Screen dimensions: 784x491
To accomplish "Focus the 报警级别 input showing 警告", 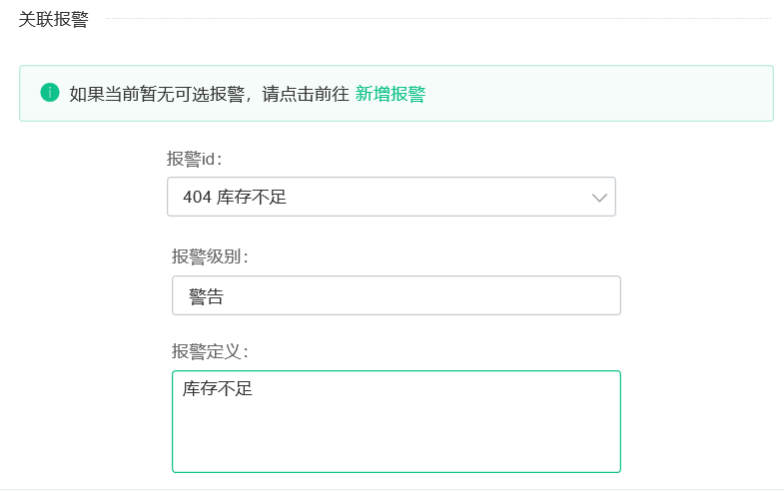I will pos(396,296).
